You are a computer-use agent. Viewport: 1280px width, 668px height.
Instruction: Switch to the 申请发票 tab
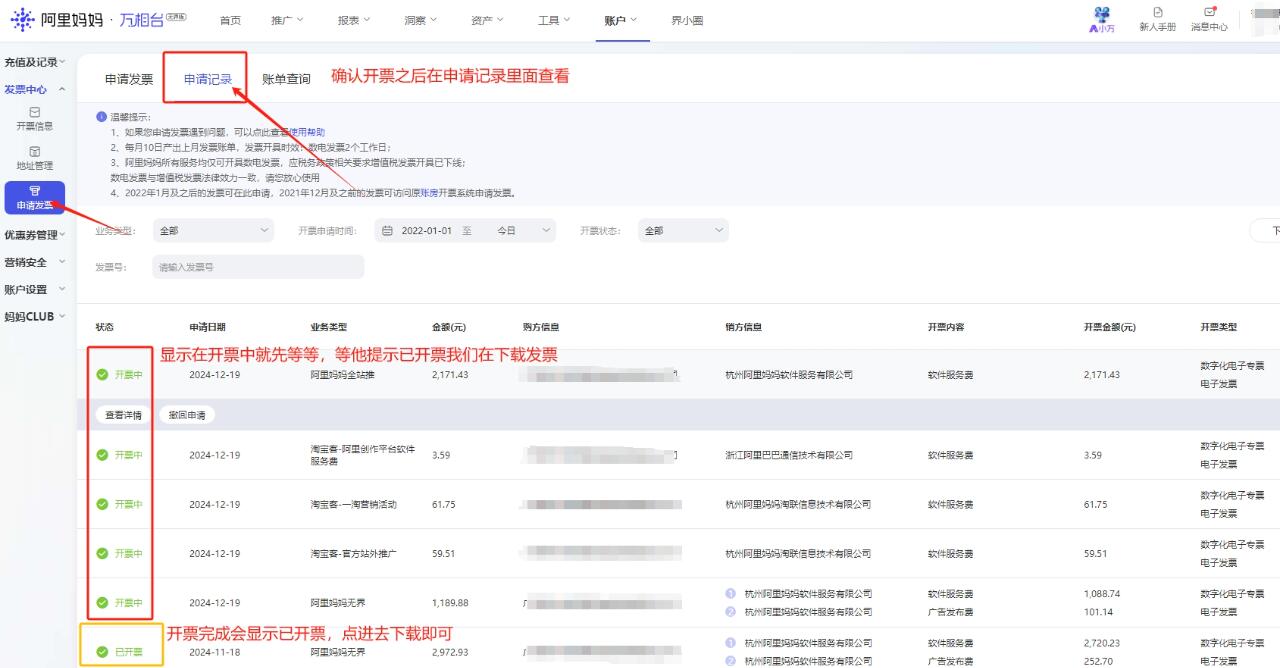coord(129,79)
